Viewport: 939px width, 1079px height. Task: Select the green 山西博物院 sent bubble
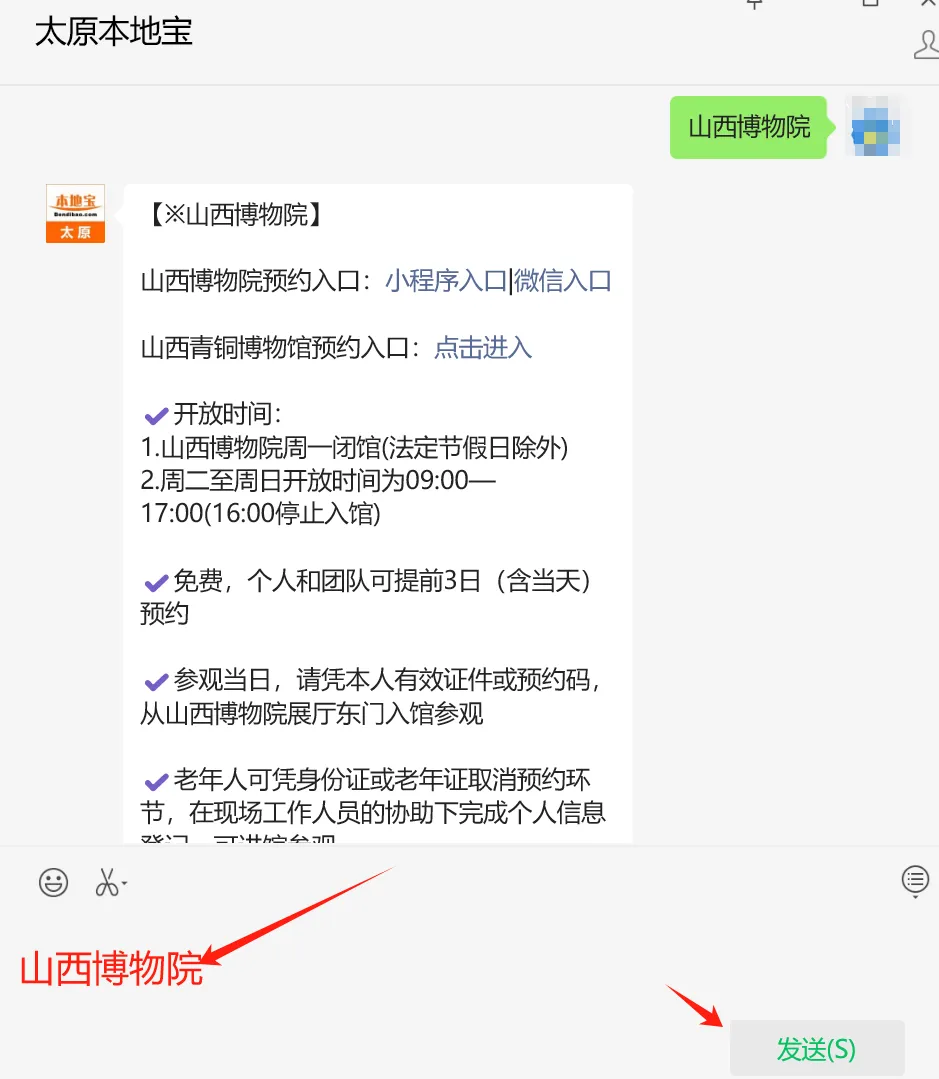tap(749, 127)
